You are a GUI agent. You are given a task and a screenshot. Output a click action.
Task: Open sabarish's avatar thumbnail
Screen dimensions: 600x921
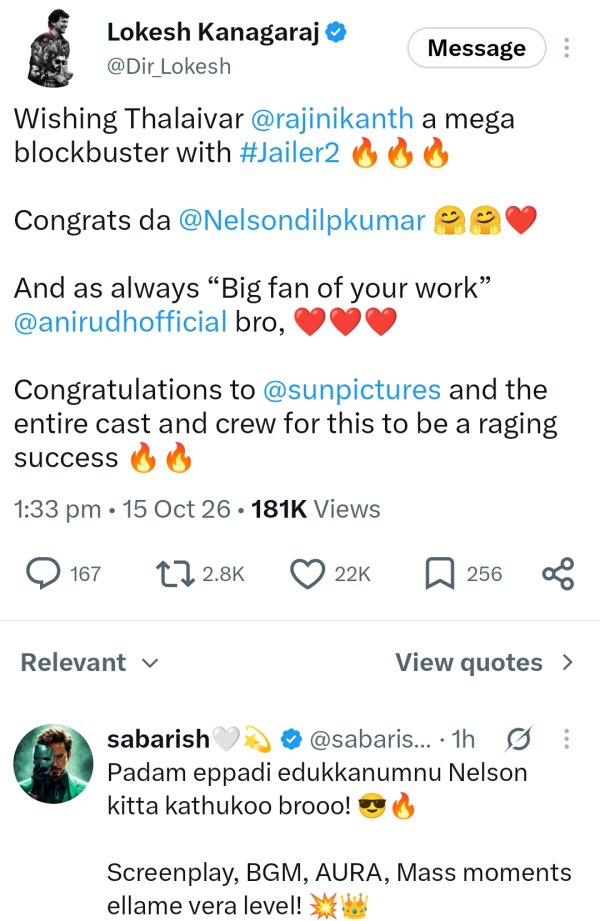tap(53, 764)
